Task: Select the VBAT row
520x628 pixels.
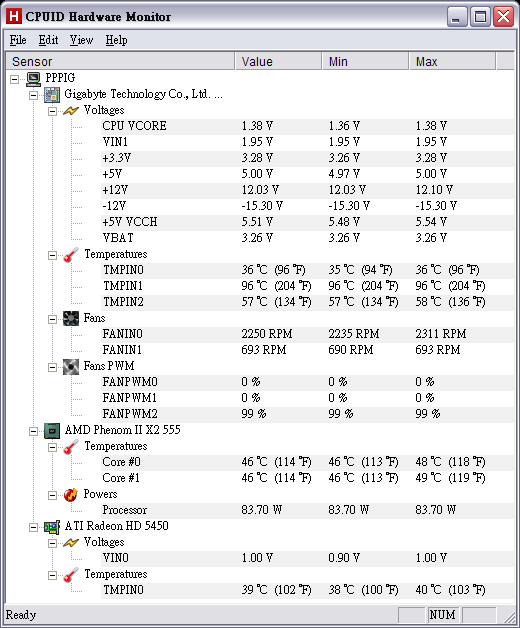Action: point(307,238)
